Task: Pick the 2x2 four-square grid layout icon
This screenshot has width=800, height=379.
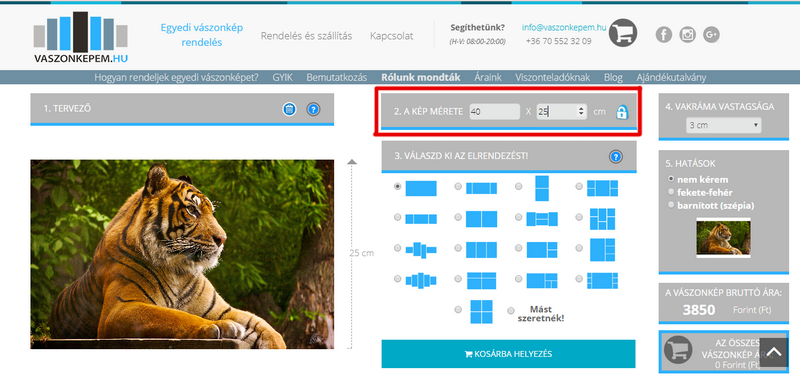Action: (x=481, y=312)
